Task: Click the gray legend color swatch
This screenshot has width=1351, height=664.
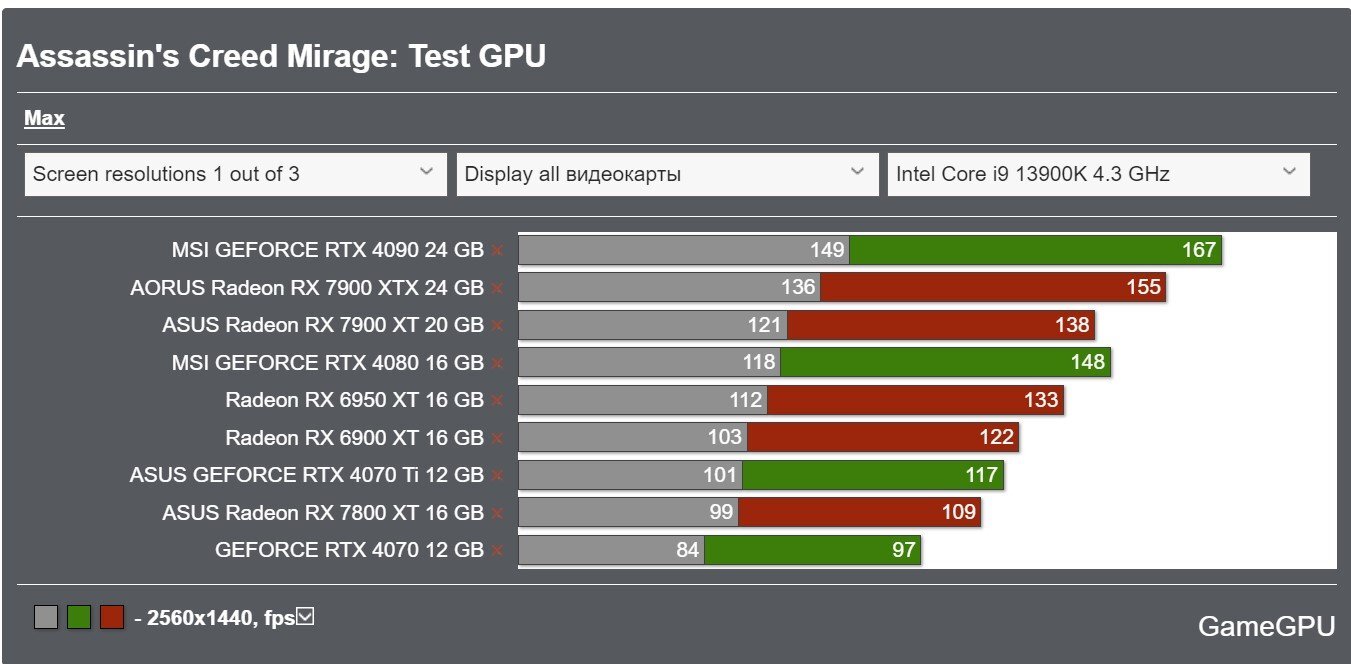Action: pos(45,617)
